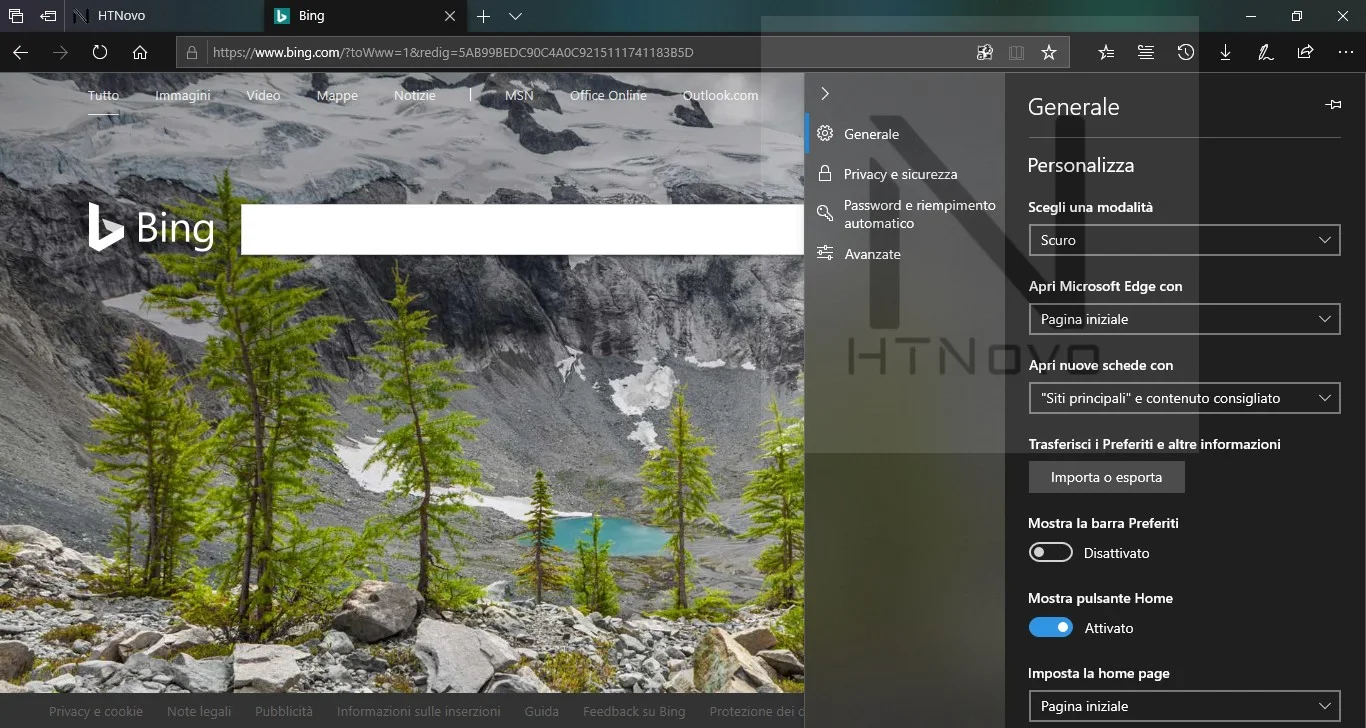Screen dimensions: 1366x728
Task: Open the Settings and more ellipsis menu
Action: [x=1345, y=53]
